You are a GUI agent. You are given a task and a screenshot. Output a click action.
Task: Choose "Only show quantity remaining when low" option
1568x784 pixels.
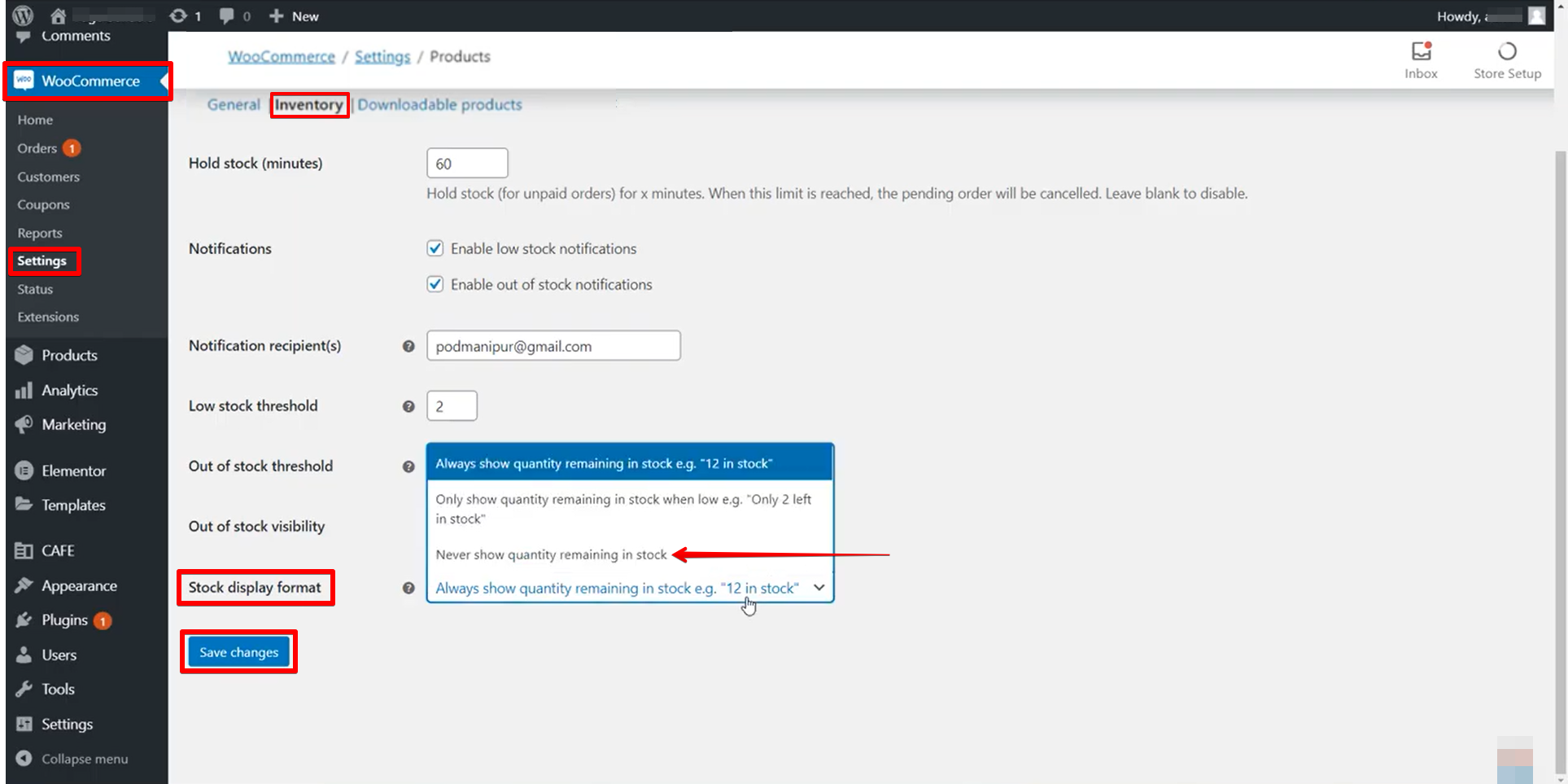[622, 509]
